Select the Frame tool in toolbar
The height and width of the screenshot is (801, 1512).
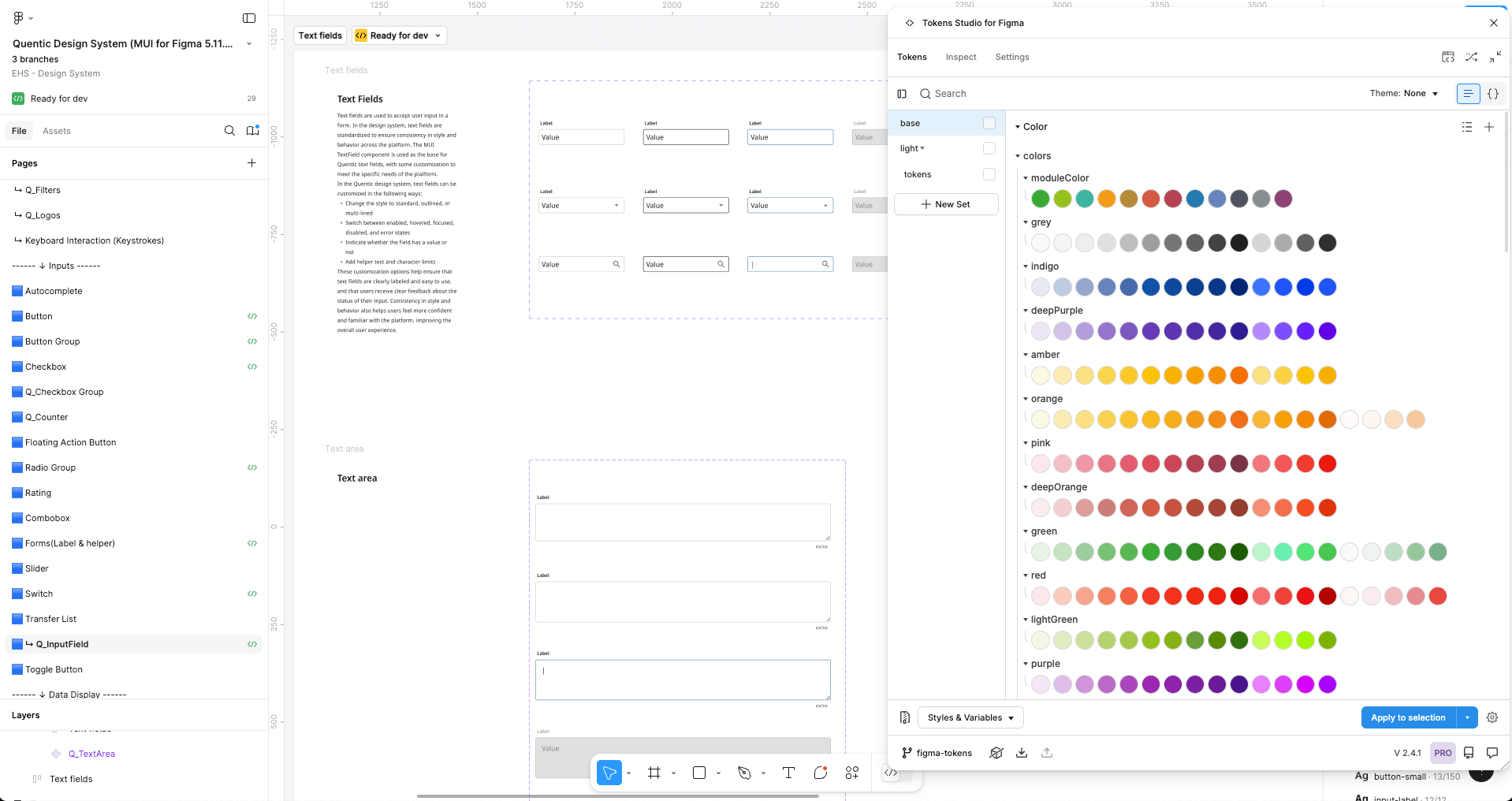click(x=654, y=773)
